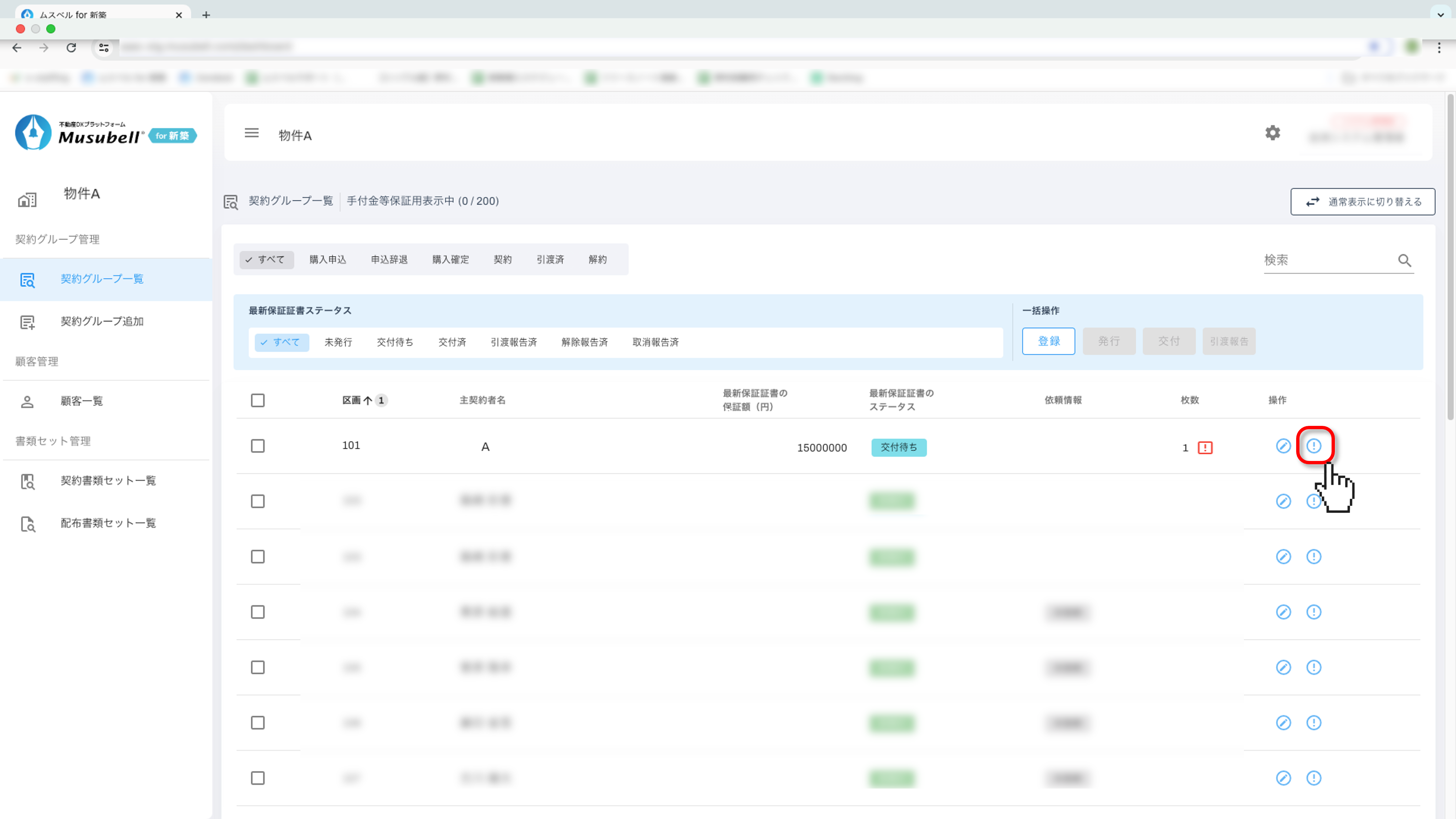Filter by 購入申込 tab
1456x819 pixels.
327,260
